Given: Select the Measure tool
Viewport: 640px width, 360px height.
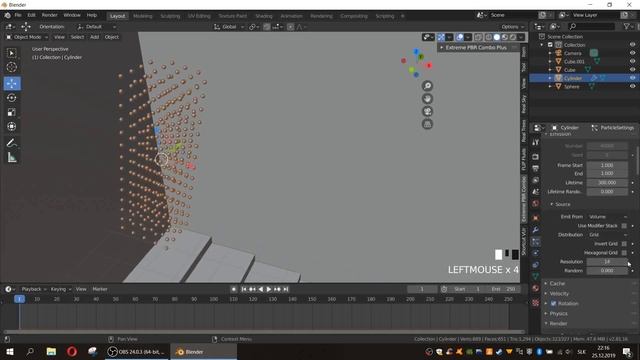Looking at the screenshot, I should 11,157.
